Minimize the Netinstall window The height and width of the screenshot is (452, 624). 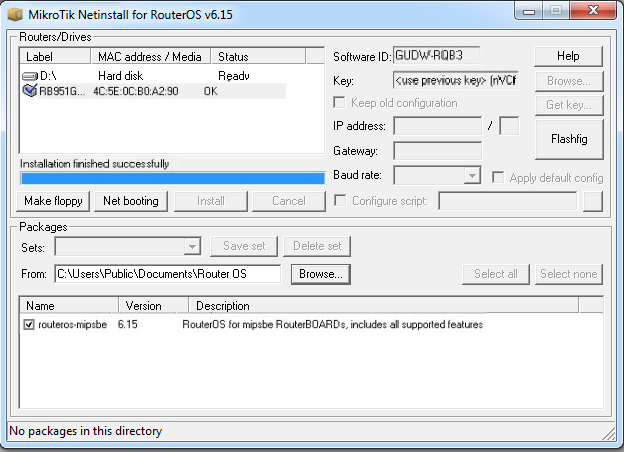point(528,11)
